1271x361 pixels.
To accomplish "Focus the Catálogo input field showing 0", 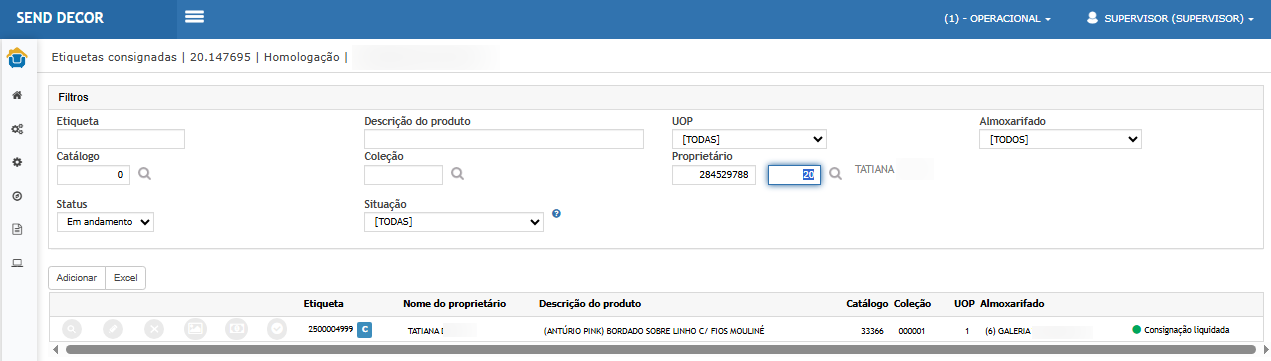I will point(95,175).
